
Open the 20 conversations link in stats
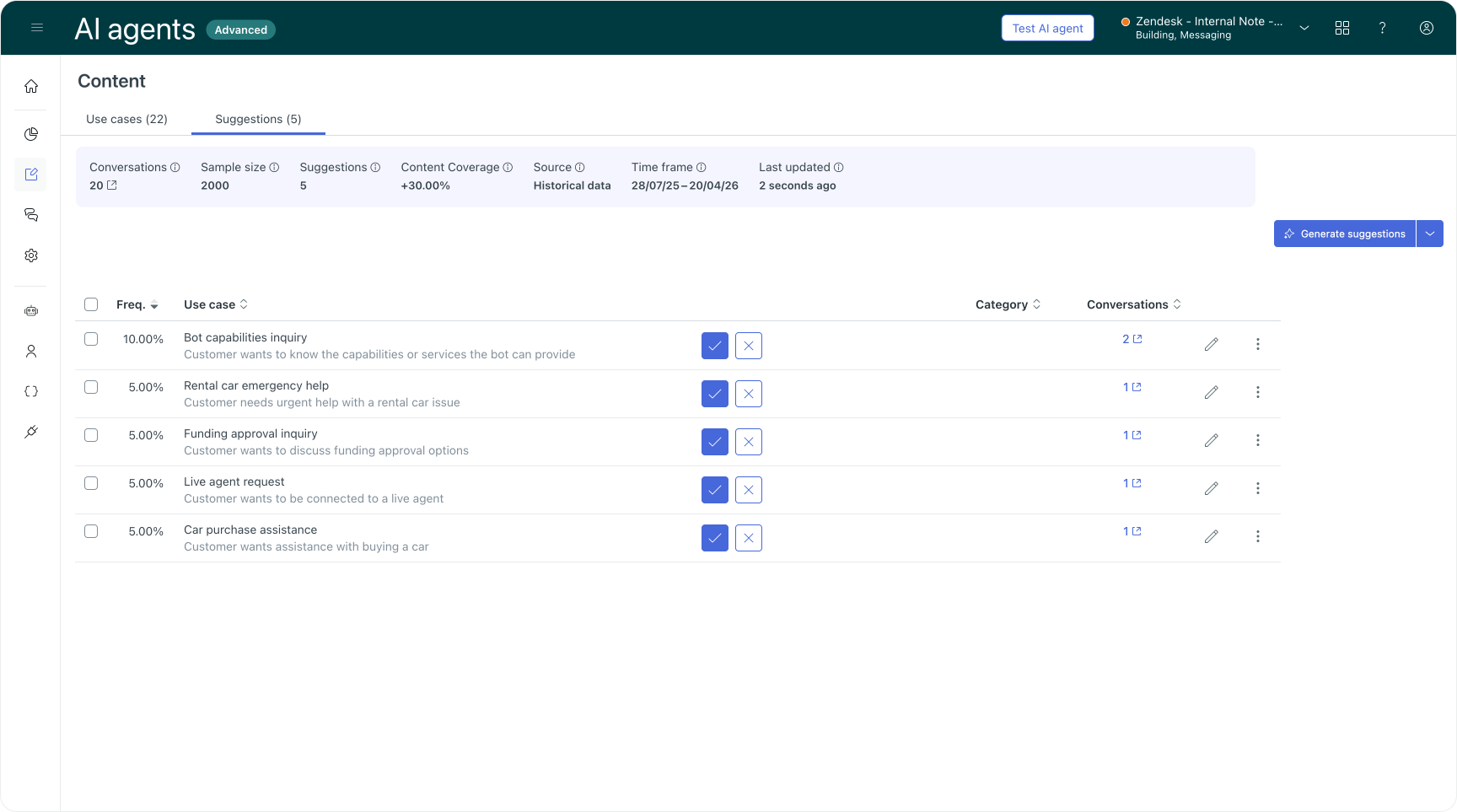(x=103, y=186)
